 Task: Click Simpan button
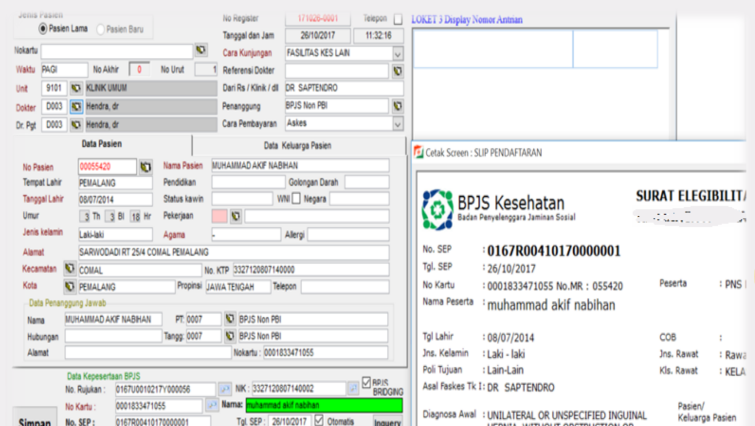click(35, 419)
